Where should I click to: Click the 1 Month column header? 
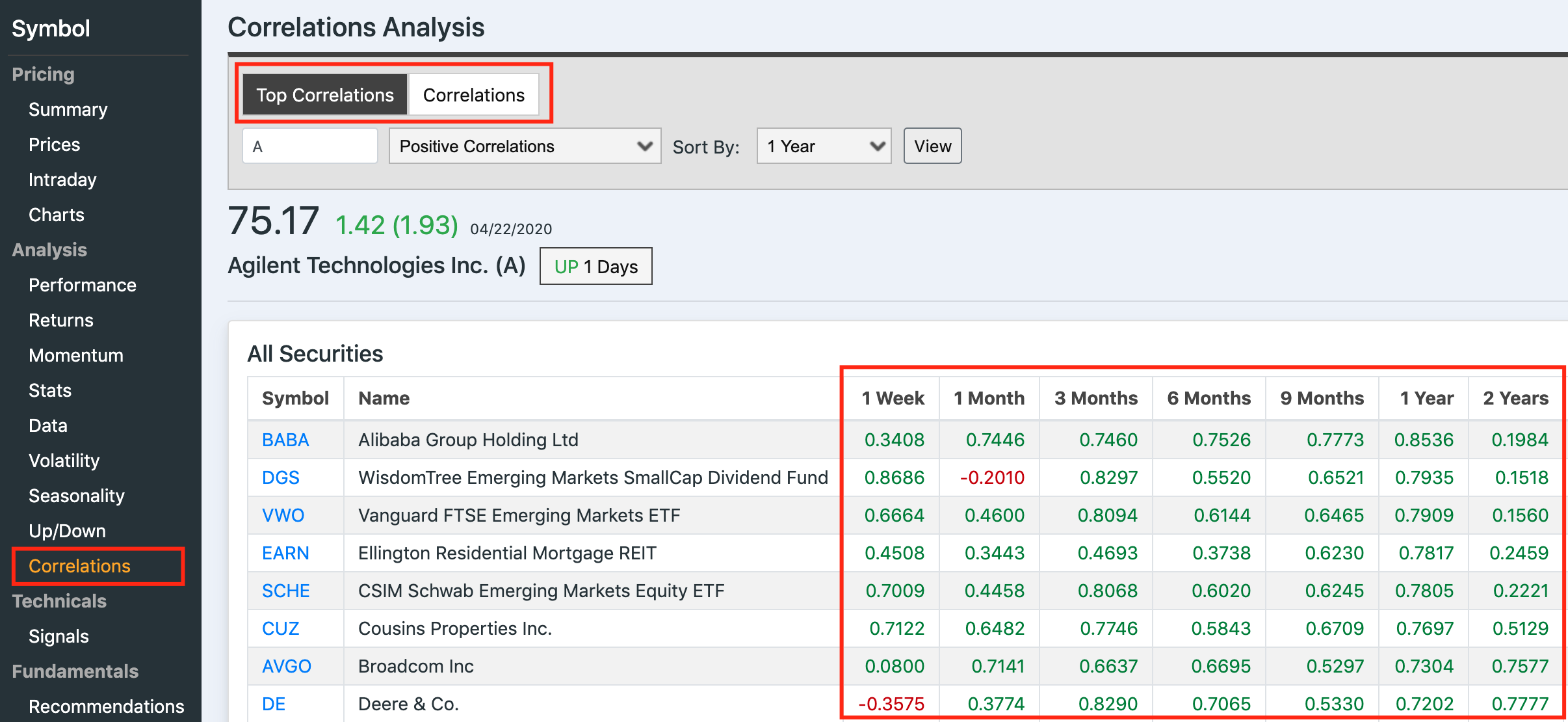pos(989,398)
